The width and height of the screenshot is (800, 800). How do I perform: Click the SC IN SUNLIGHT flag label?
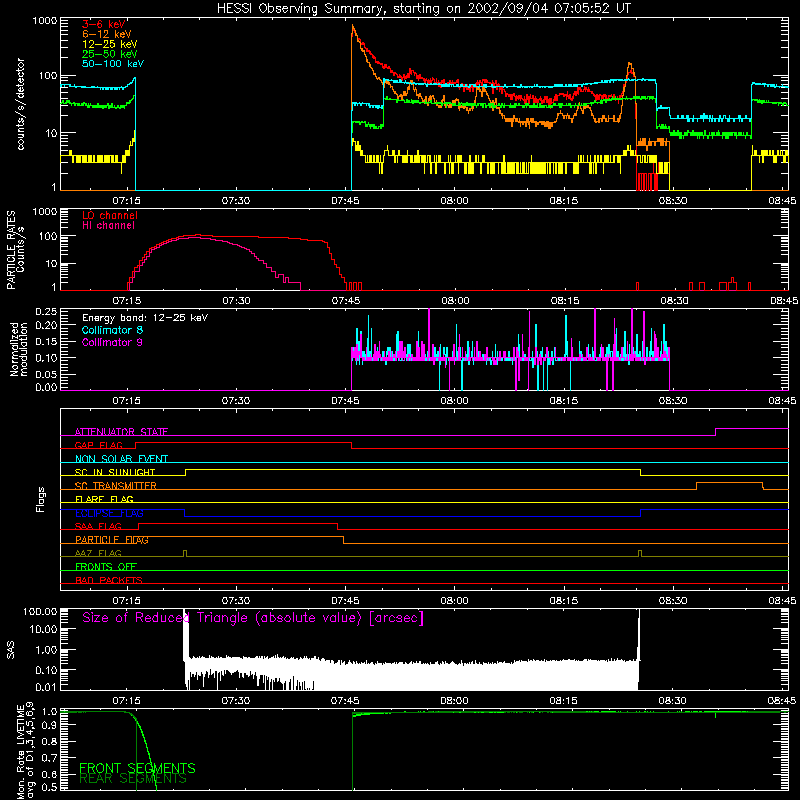[x=115, y=472]
